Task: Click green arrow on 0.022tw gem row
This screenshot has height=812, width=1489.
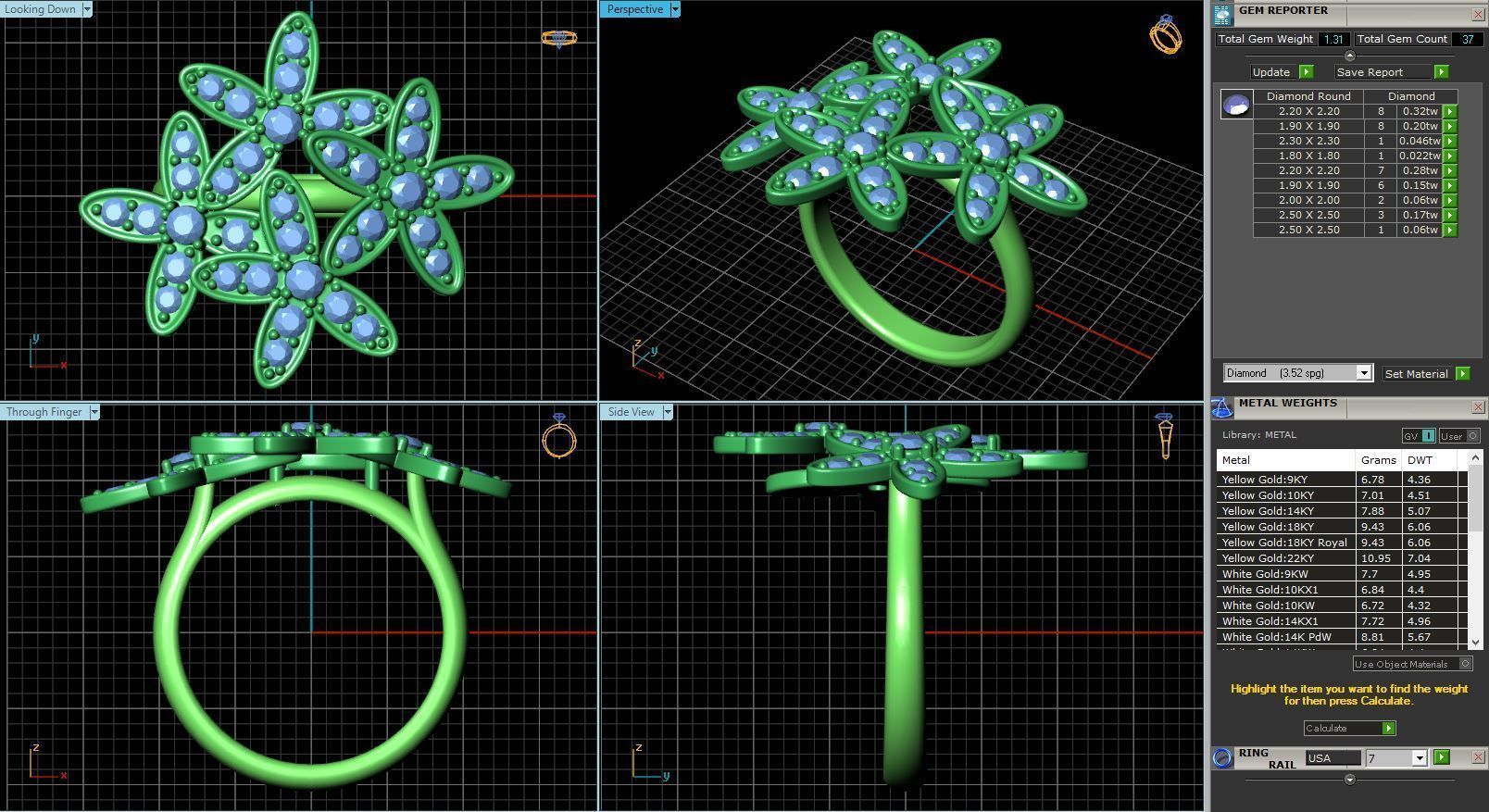Action: point(1450,156)
